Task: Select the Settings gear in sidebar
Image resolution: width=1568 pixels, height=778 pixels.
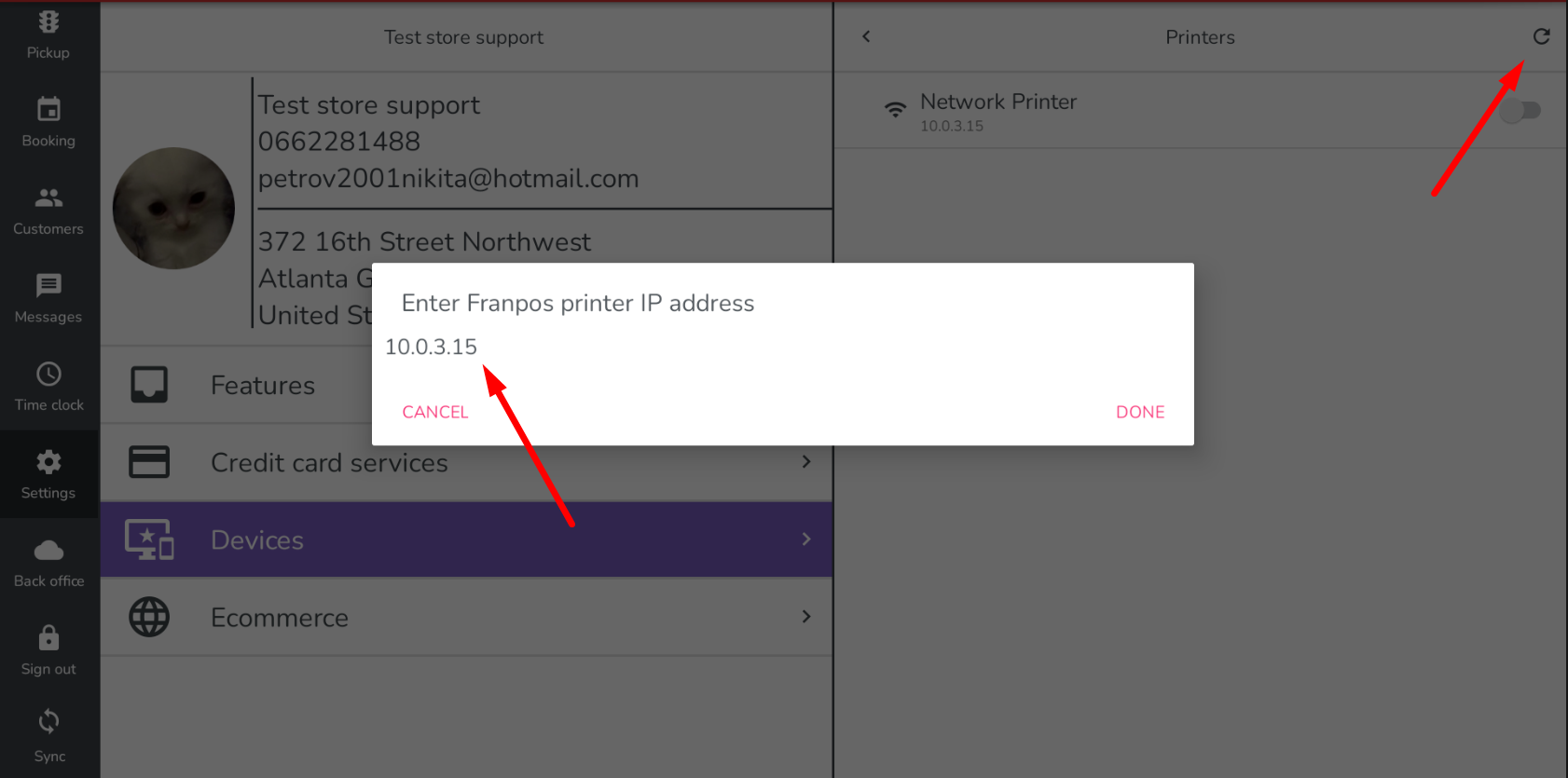Action: 48,462
